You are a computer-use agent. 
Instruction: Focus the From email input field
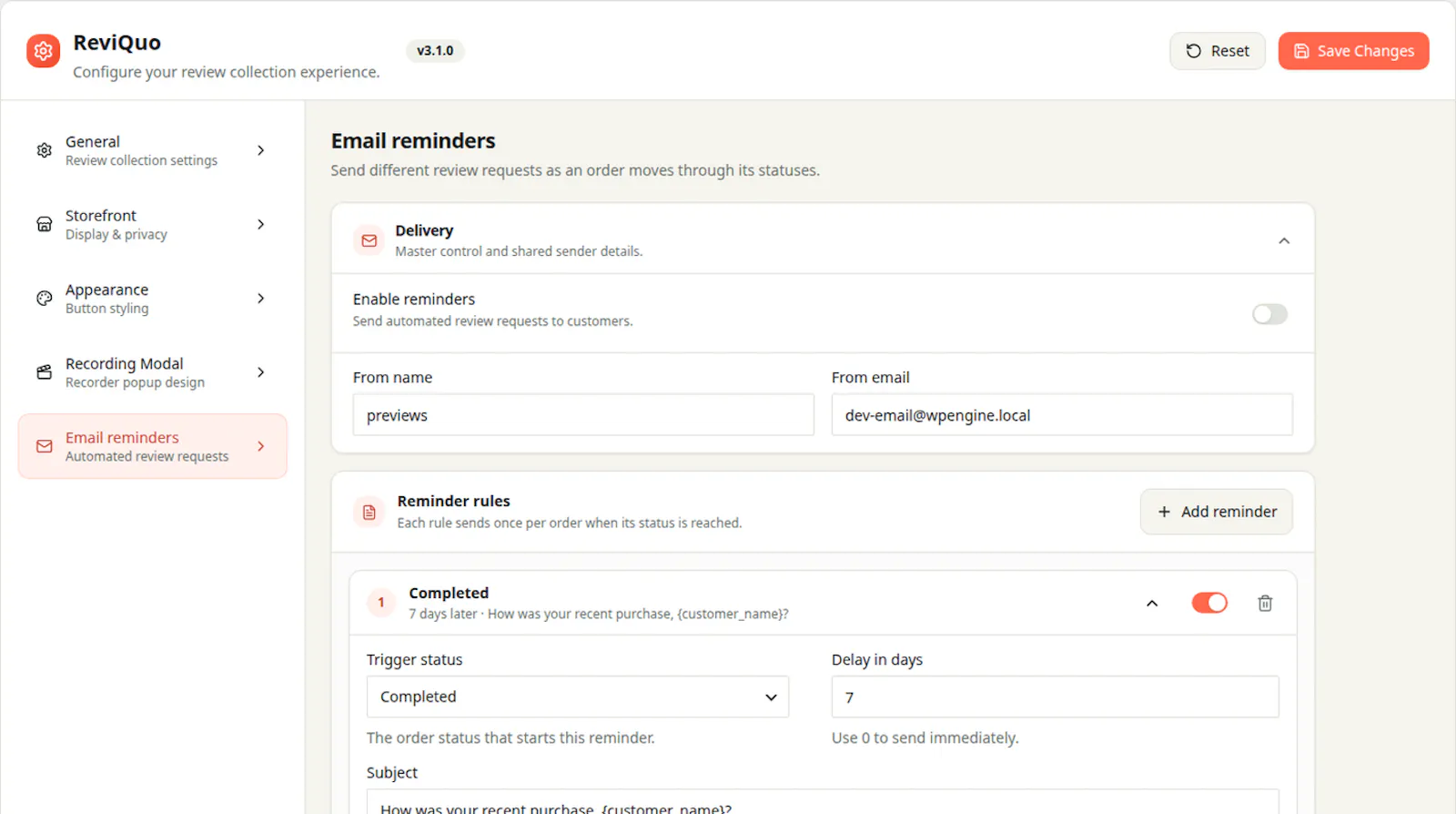pos(1062,415)
